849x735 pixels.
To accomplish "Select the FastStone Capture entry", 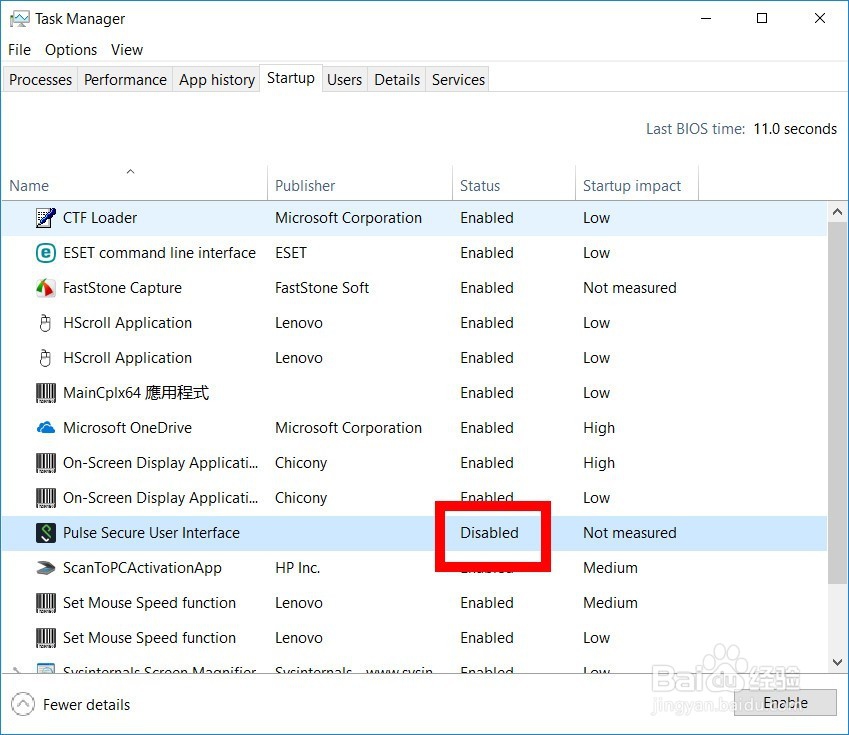I will click(x=122, y=288).
